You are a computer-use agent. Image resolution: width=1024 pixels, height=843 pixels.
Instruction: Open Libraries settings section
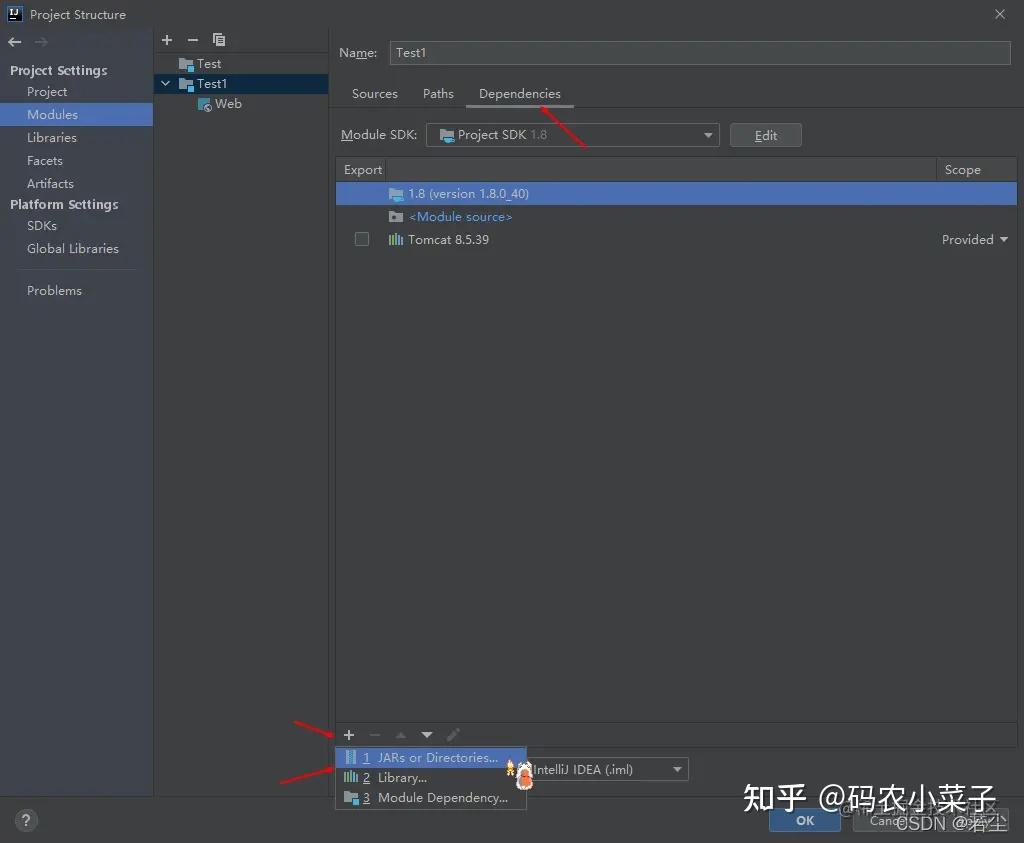coord(52,138)
